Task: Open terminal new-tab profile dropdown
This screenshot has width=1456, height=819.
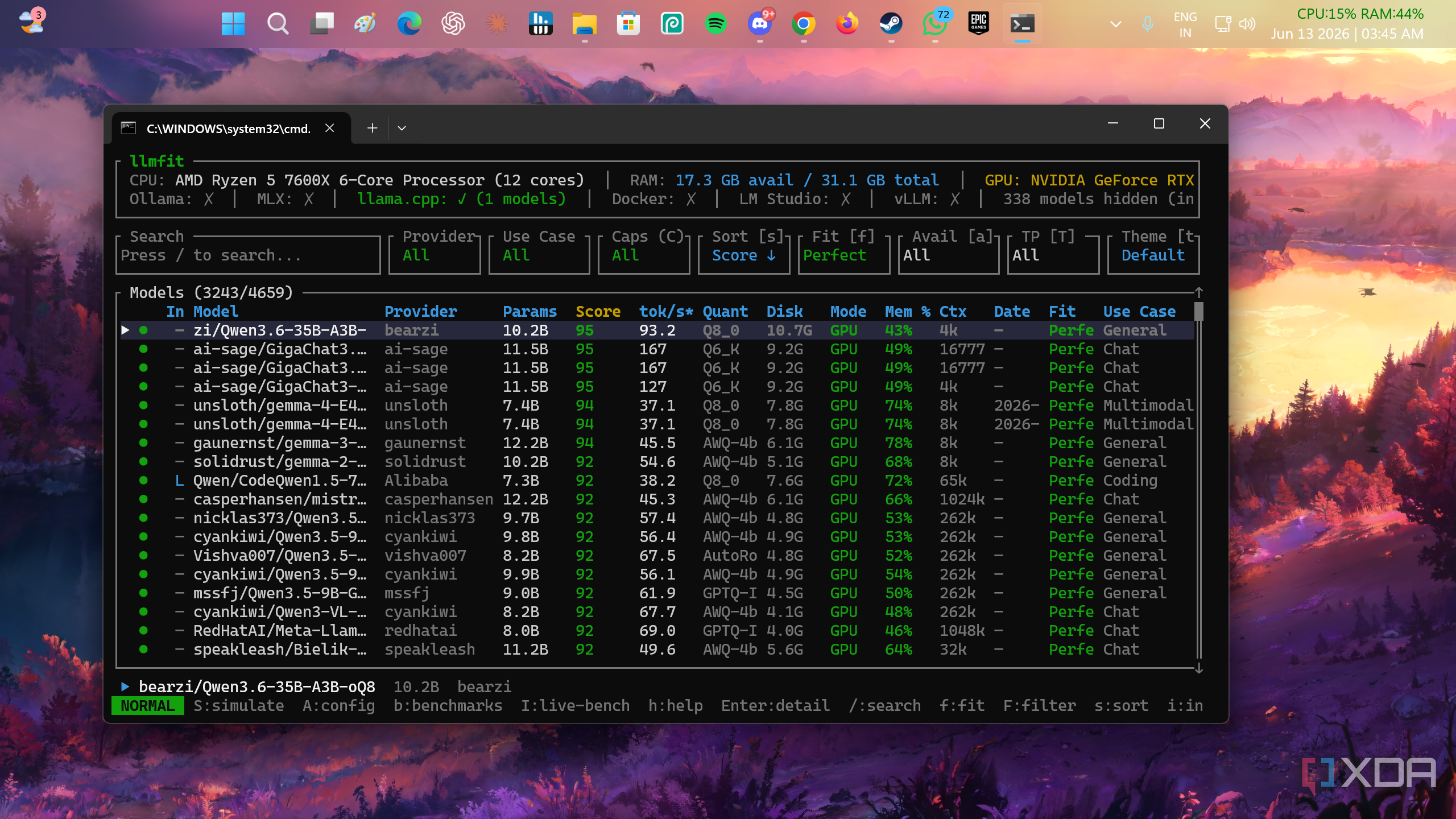Action: pyautogui.click(x=402, y=129)
